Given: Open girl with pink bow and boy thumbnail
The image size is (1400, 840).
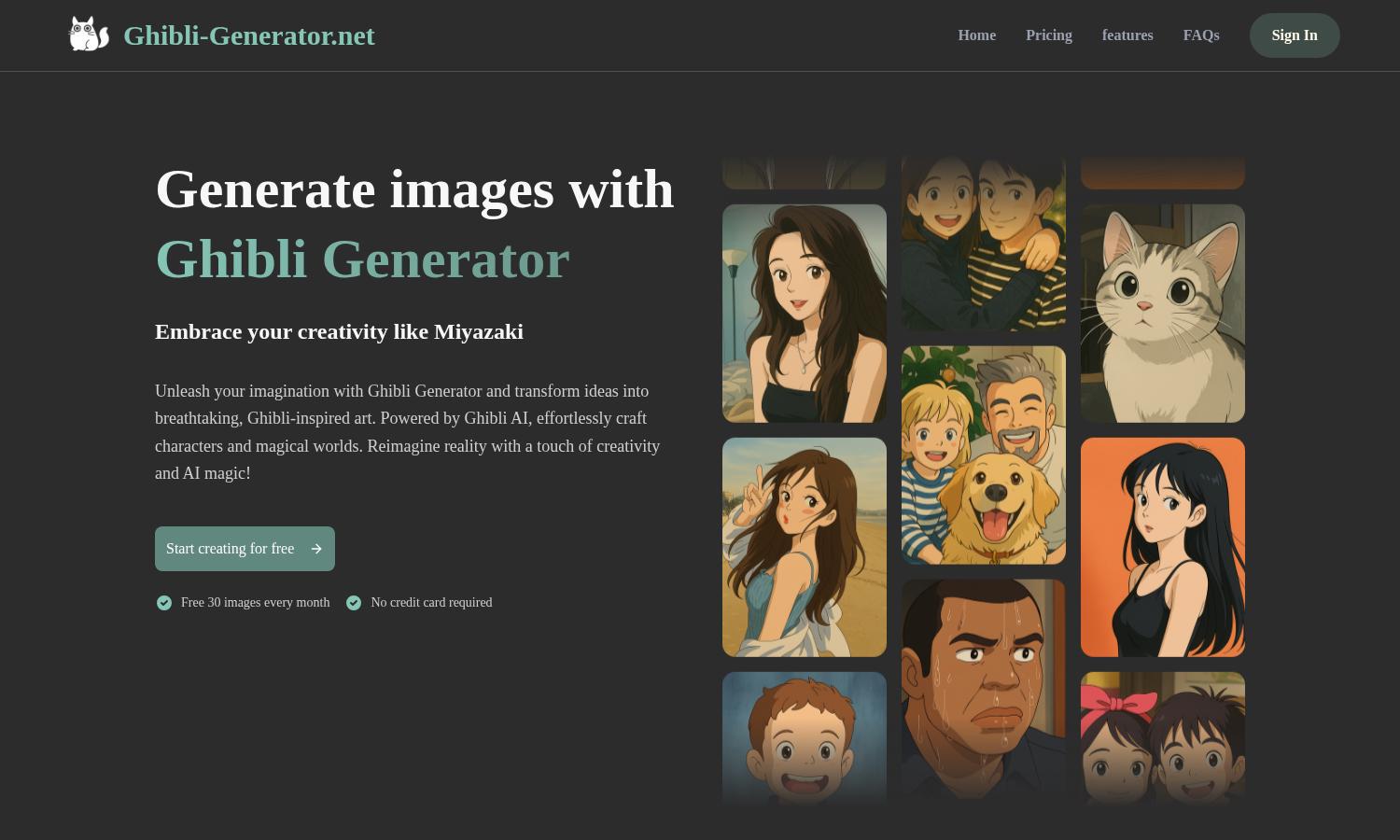Looking at the screenshot, I should (x=1163, y=738).
